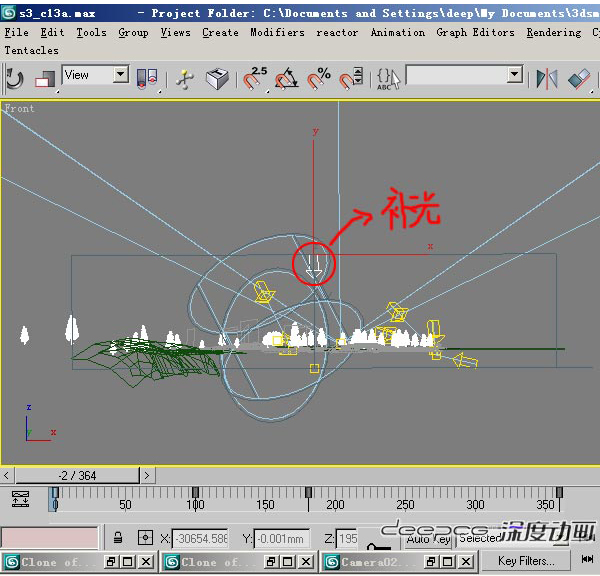
Task: Open the Animation menu
Action: 398,33
